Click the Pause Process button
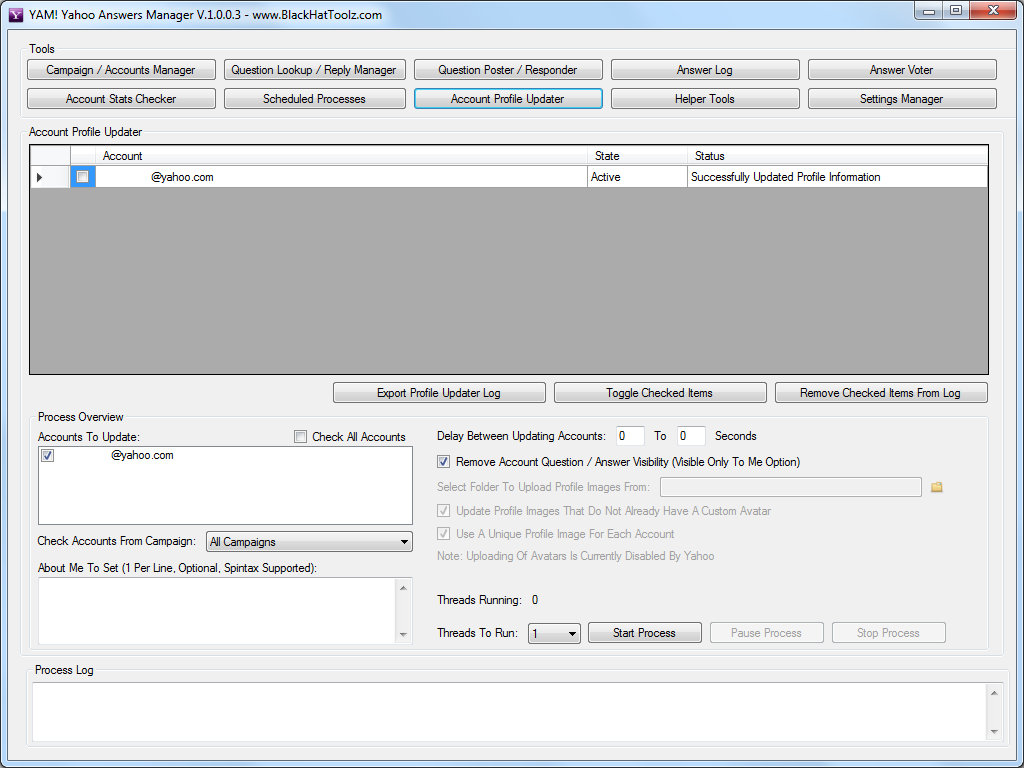 (766, 633)
